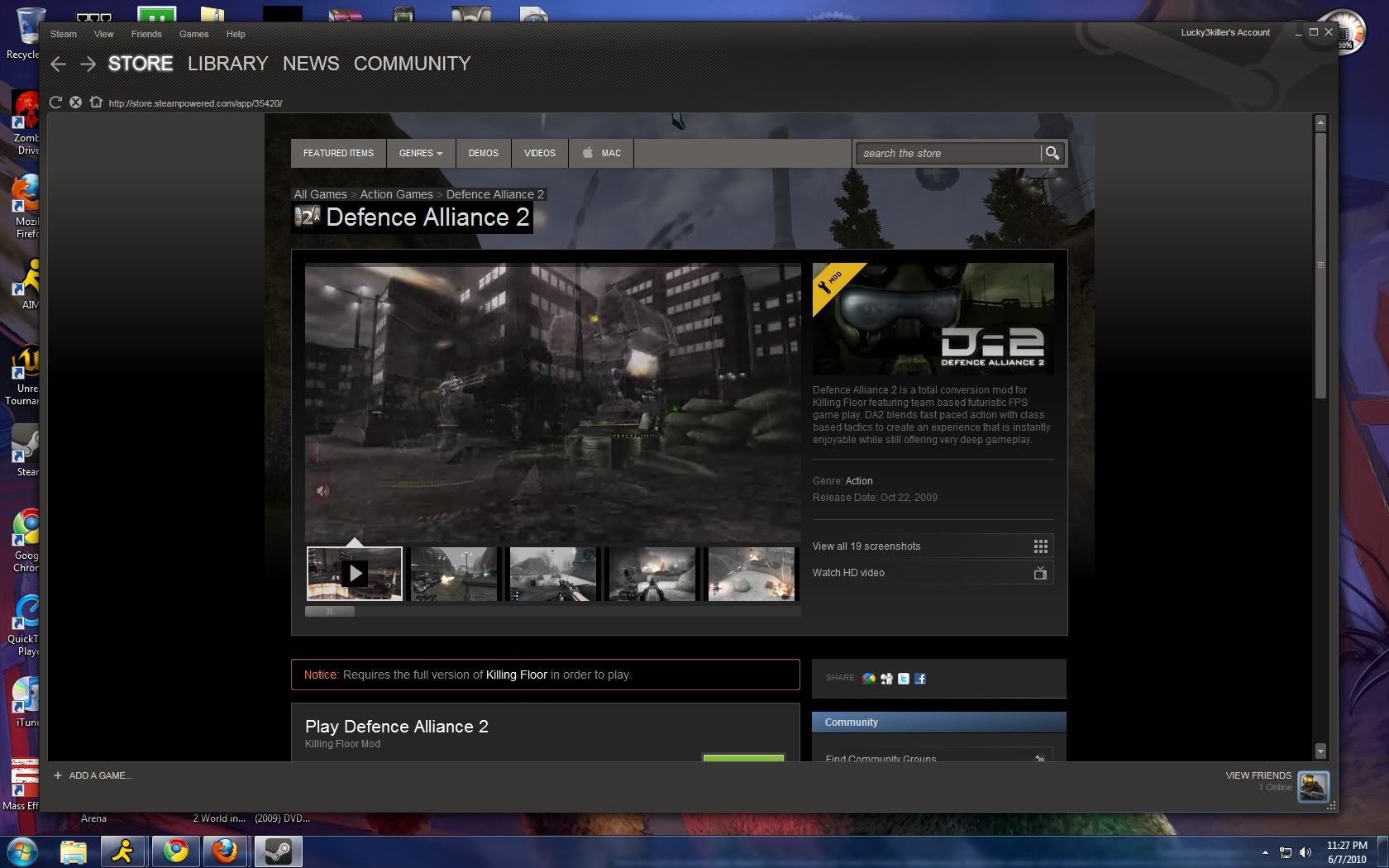Go to the store home page
The width and height of the screenshot is (1389, 868).
click(96, 103)
